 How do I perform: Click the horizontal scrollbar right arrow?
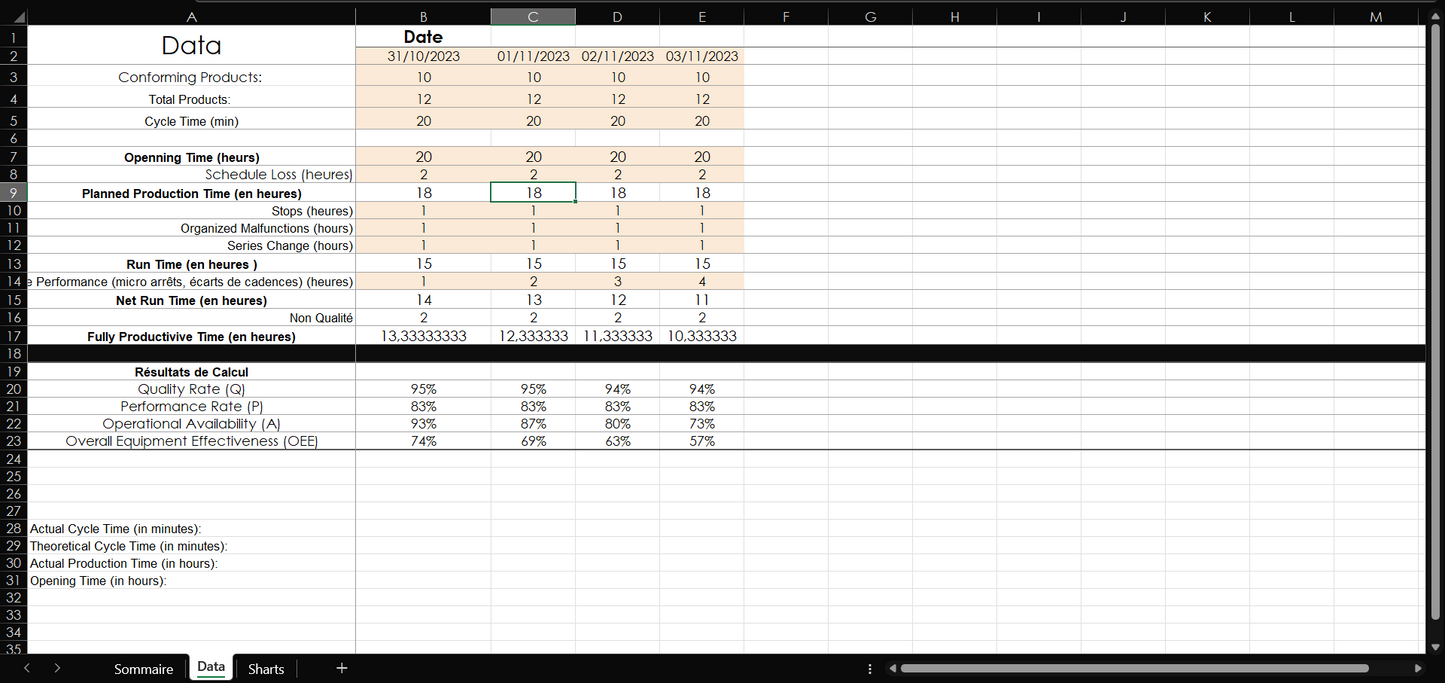1417,668
